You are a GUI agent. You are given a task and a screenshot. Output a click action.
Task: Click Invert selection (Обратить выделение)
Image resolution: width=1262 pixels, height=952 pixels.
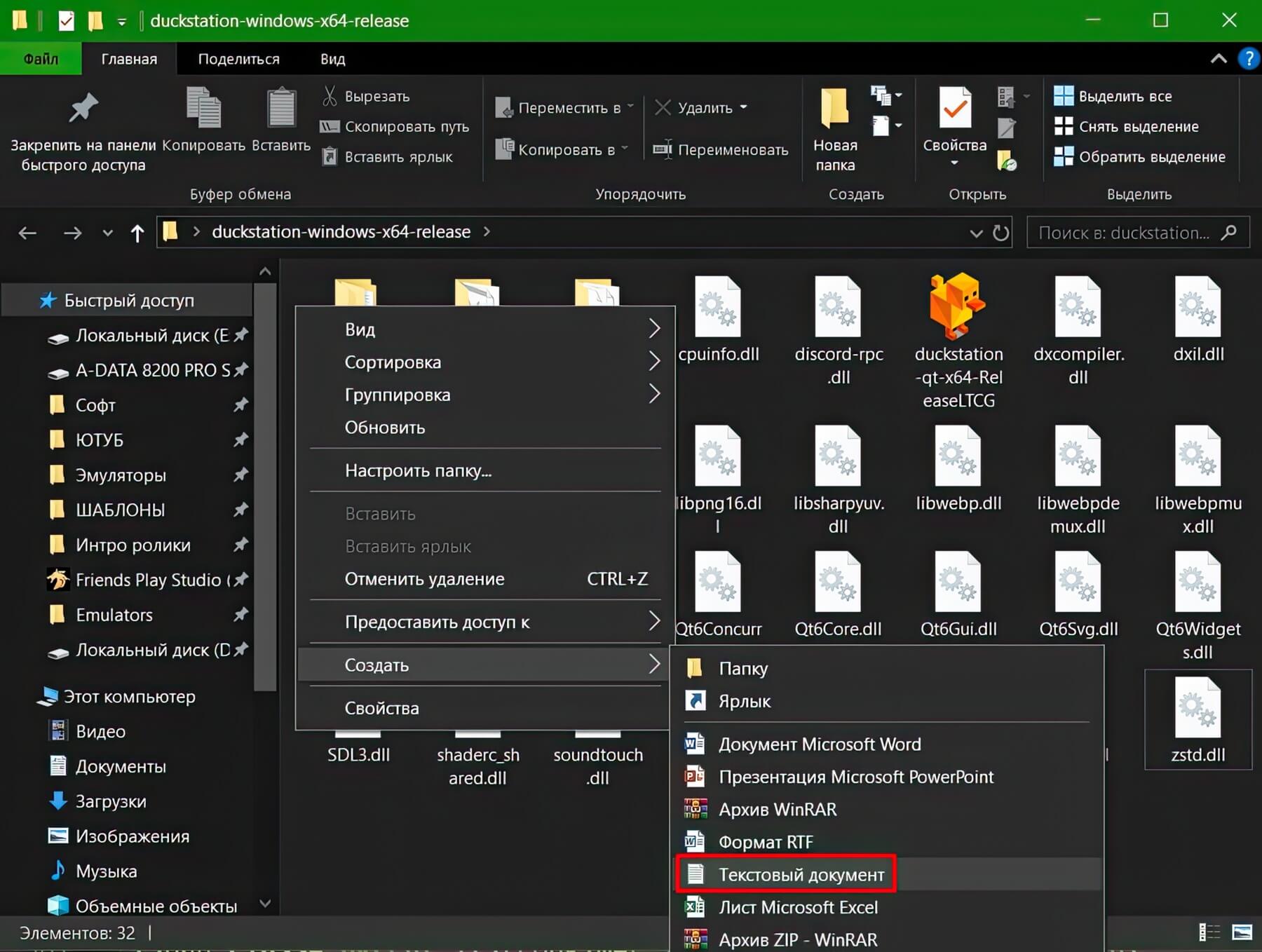[1139, 157]
